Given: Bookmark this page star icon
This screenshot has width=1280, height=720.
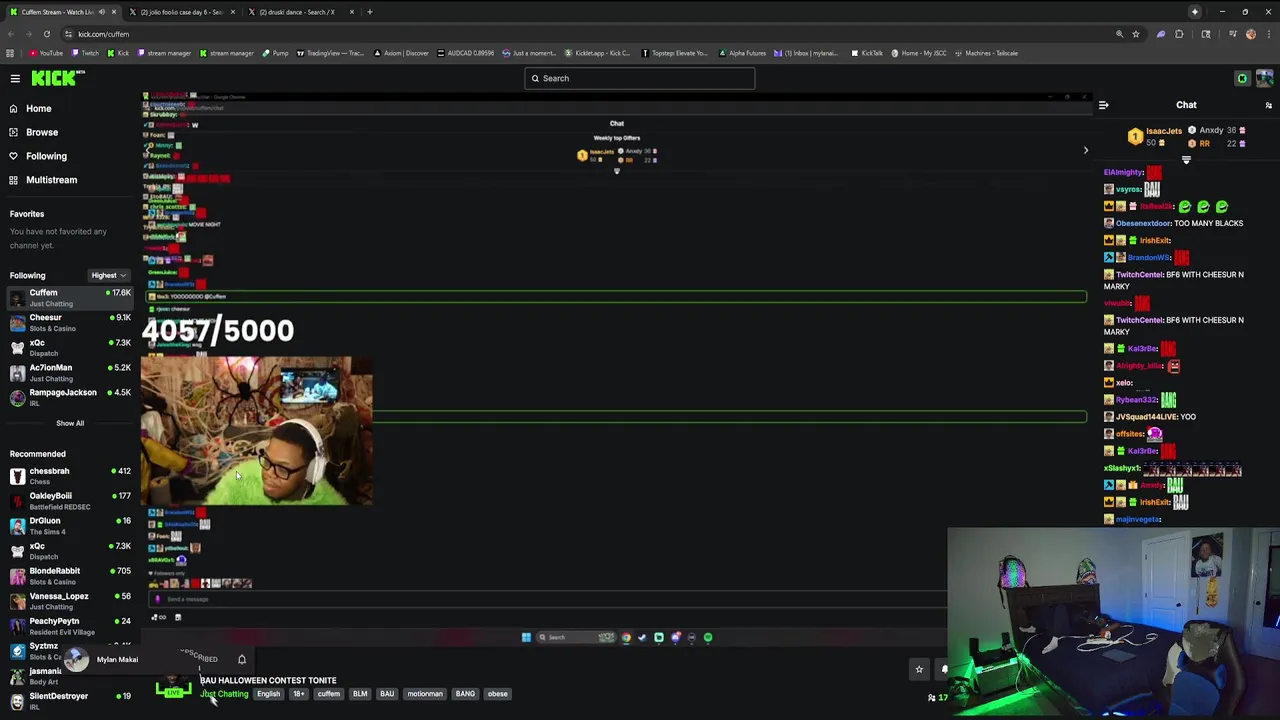Looking at the screenshot, I should [1136, 34].
